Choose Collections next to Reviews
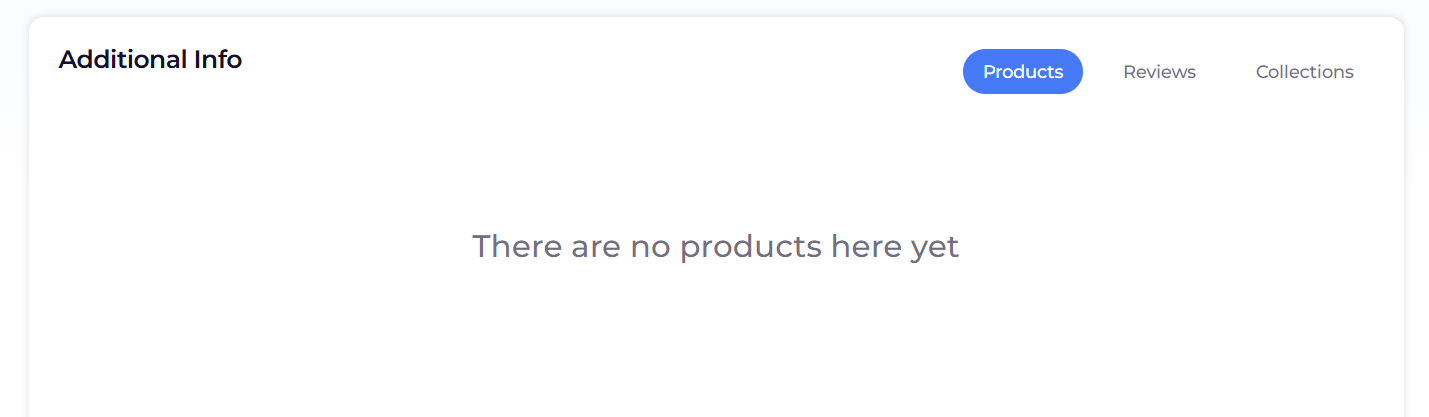The height and width of the screenshot is (417, 1429). point(1304,72)
